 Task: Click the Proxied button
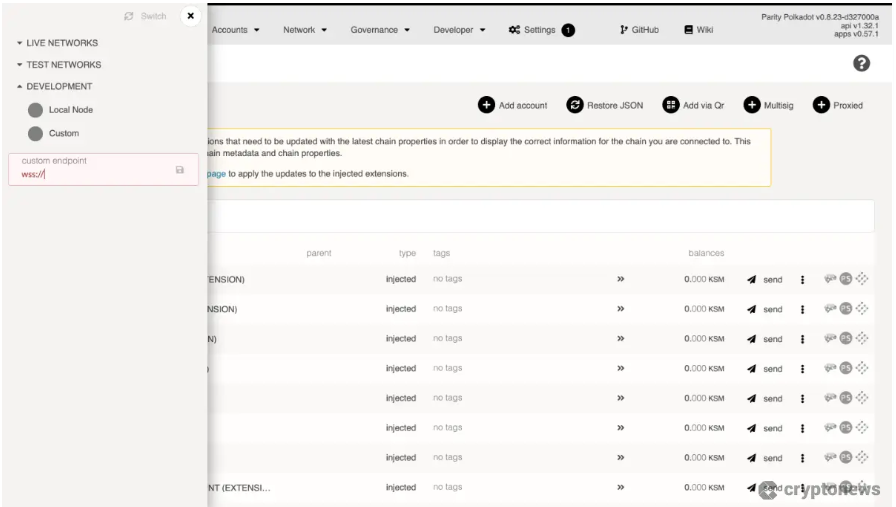click(x=838, y=105)
